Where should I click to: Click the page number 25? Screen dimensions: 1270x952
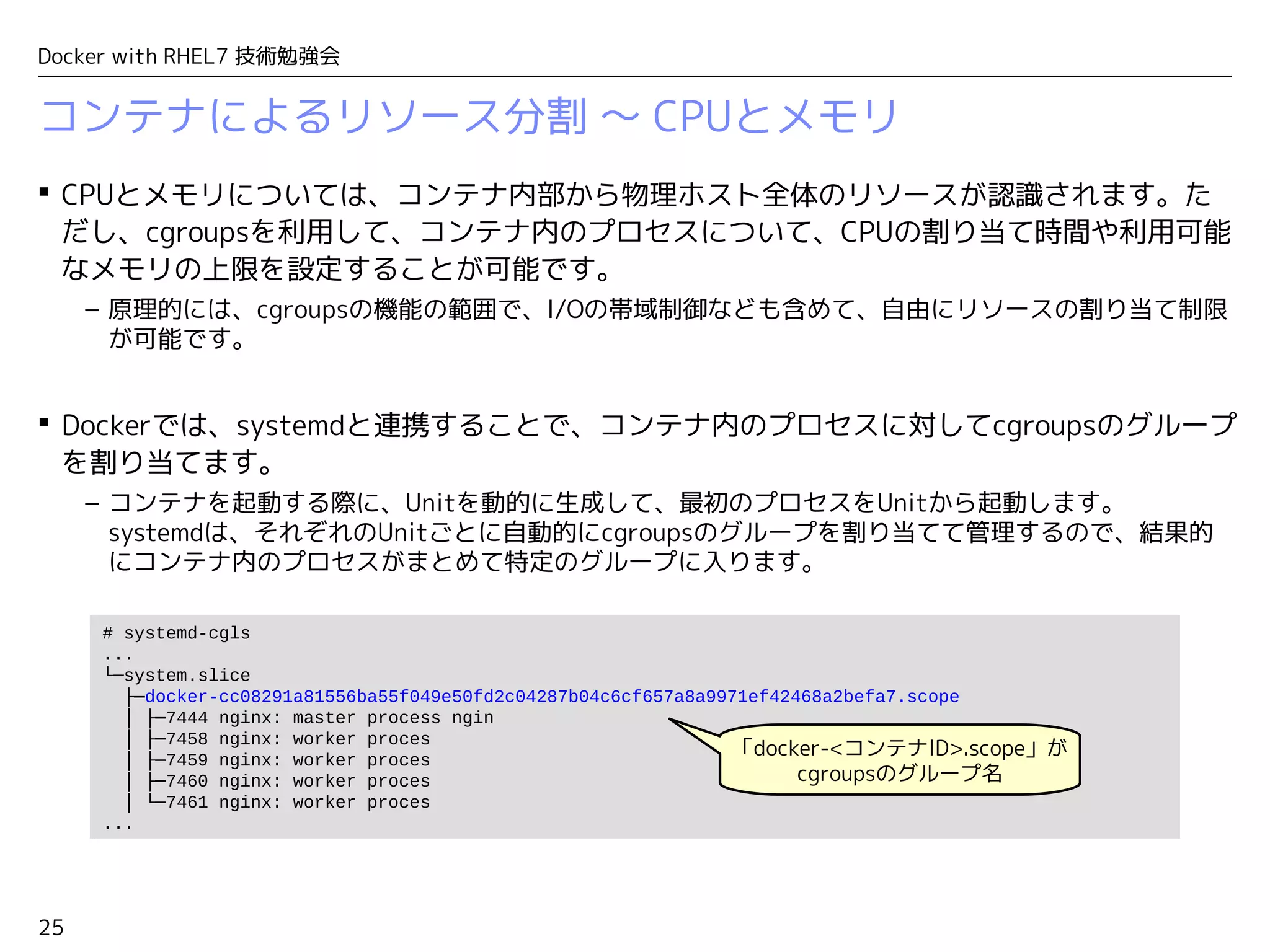[x=51, y=927]
